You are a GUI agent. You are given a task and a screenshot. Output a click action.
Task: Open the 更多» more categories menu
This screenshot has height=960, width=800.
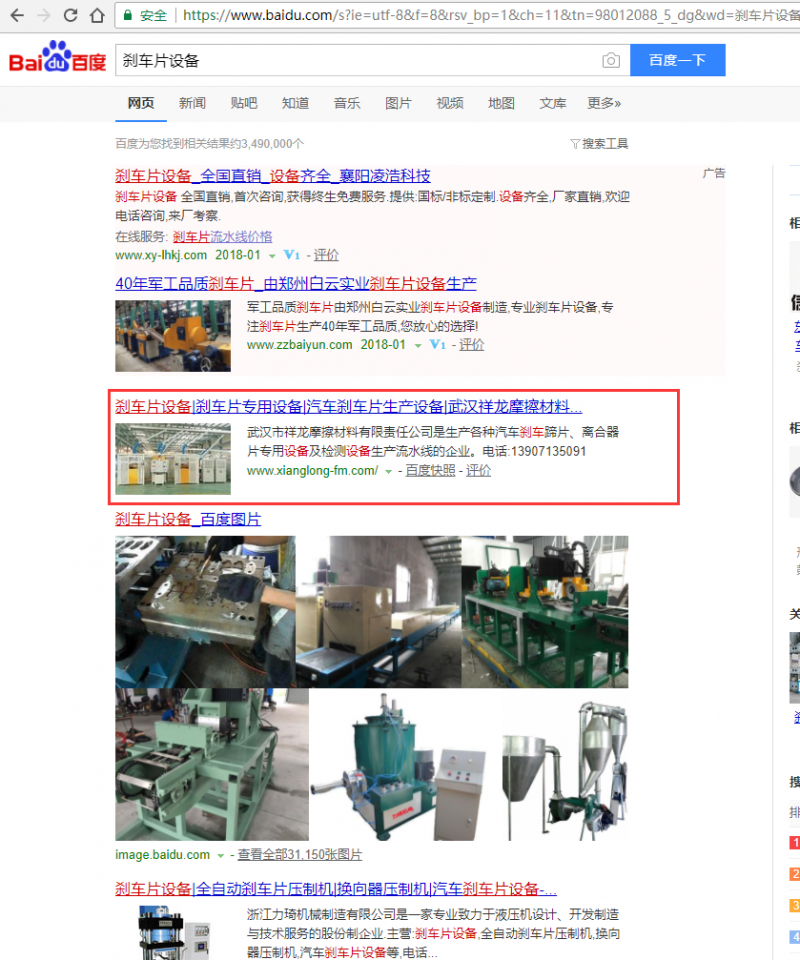point(604,103)
